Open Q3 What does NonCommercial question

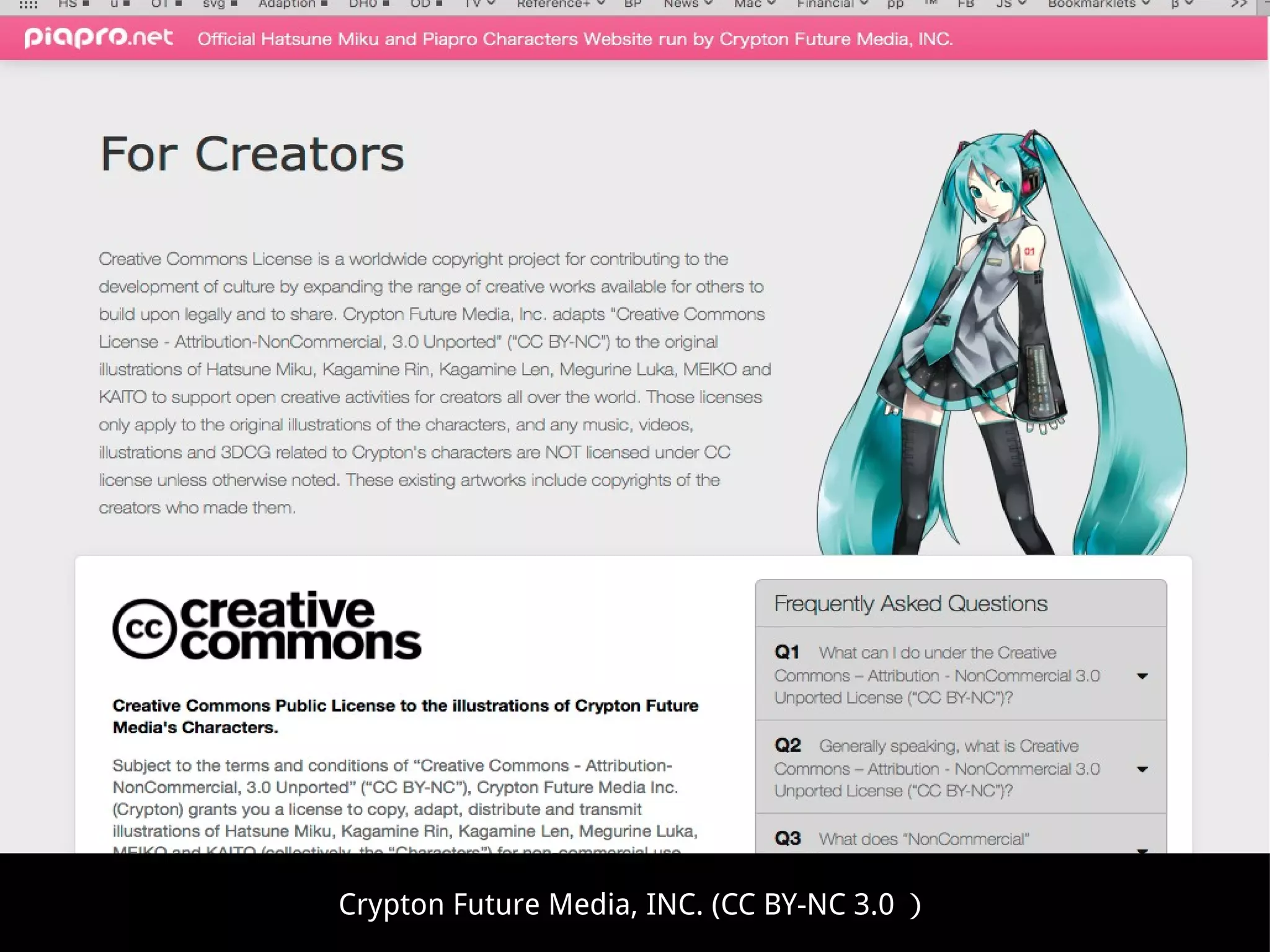[961, 835]
